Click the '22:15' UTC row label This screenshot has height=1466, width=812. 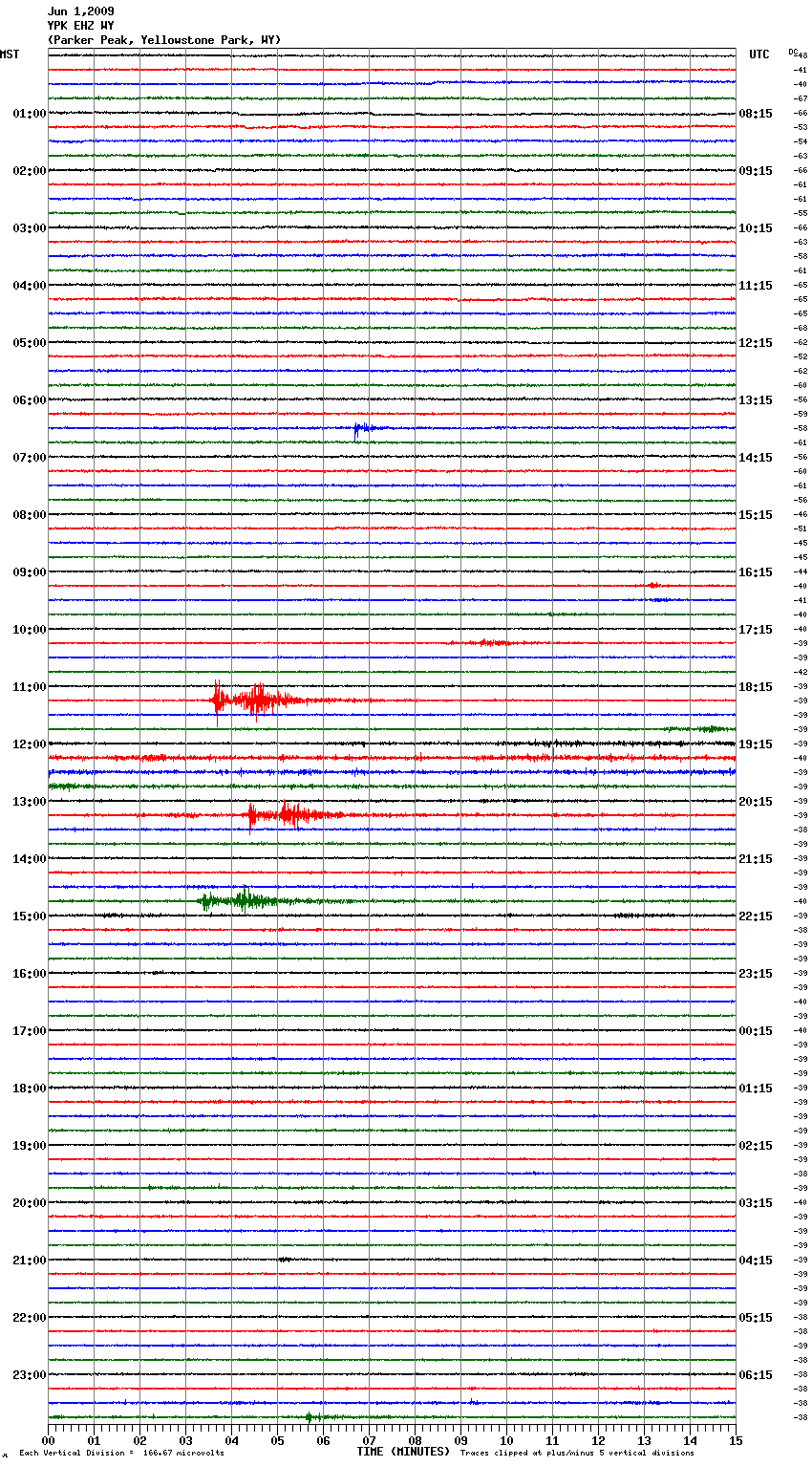[x=756, y=916]
